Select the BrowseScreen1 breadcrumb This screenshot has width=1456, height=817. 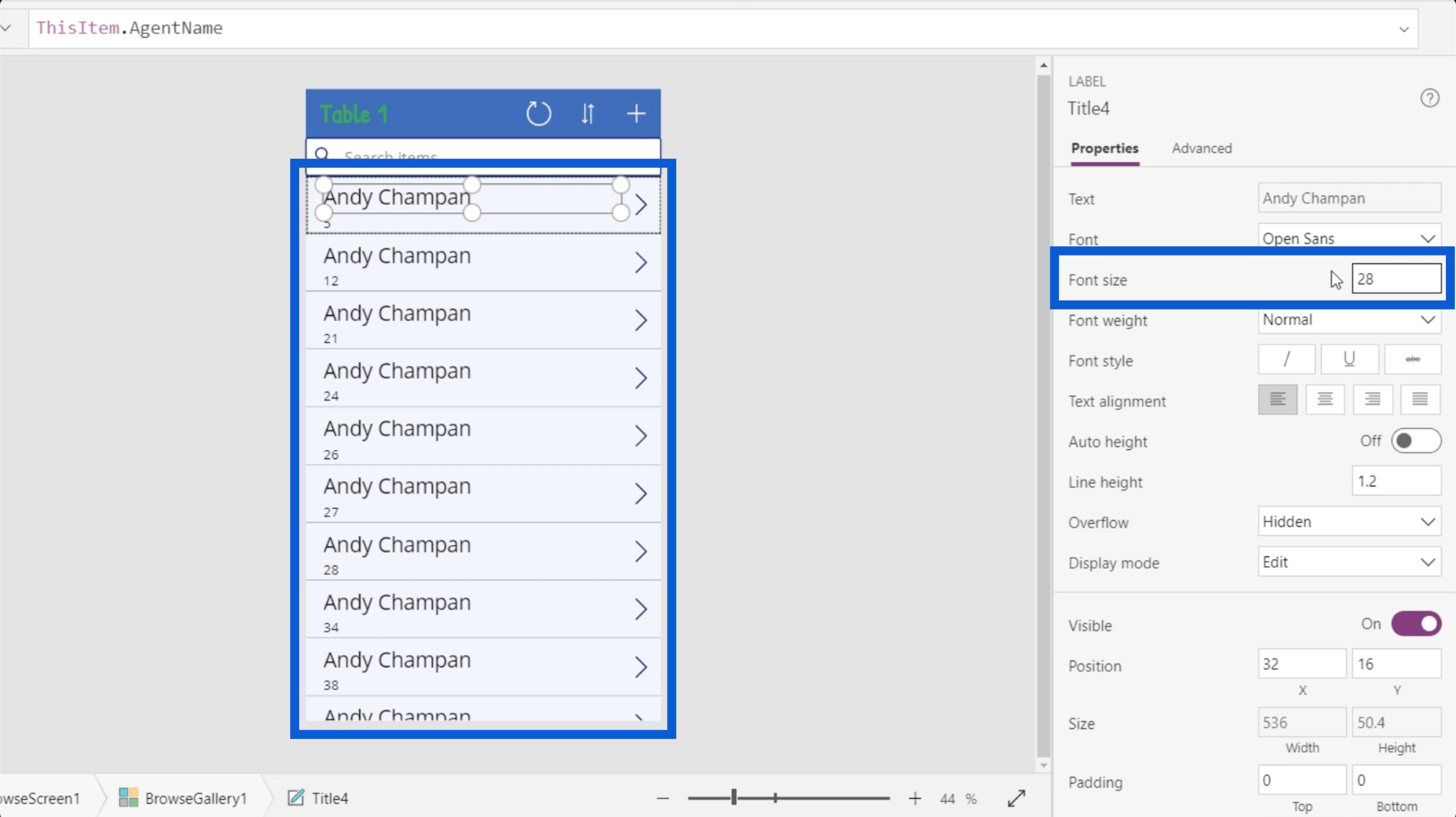(x=40, y=798)
